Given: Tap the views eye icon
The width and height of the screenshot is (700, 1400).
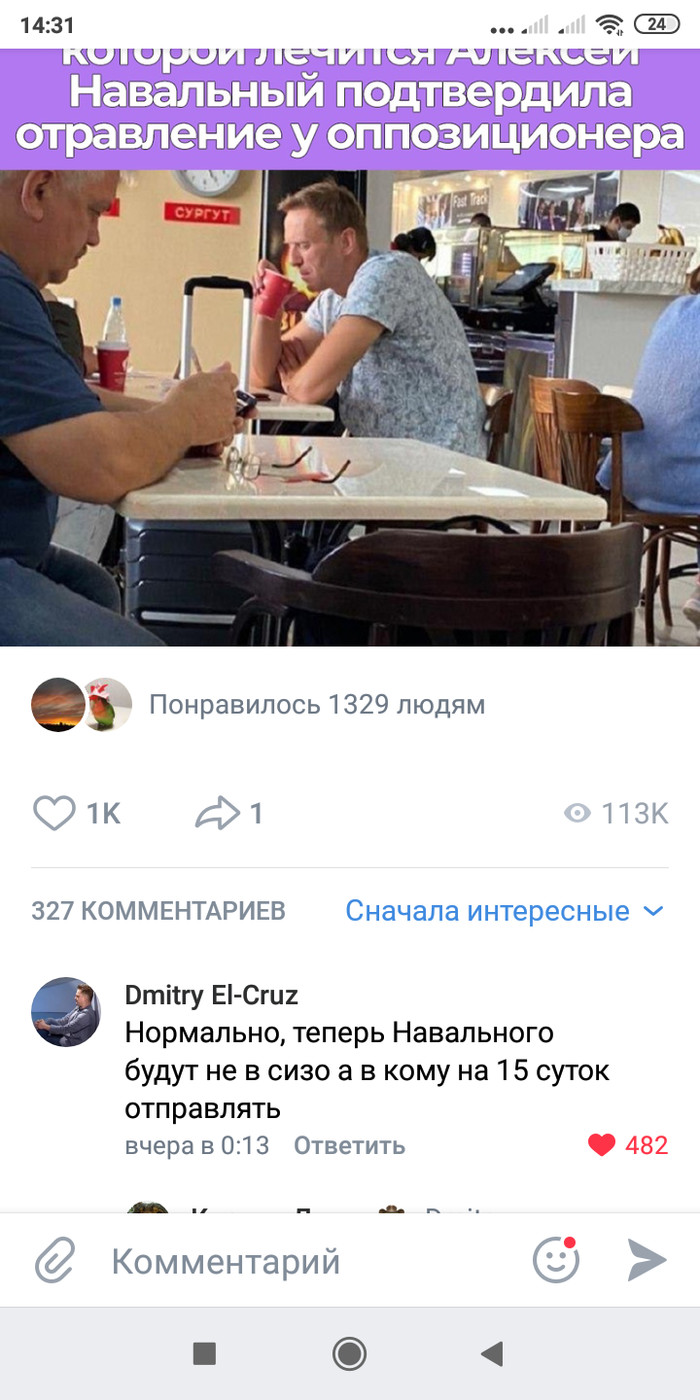Looking at the screenshot, I should click(577, 813).
